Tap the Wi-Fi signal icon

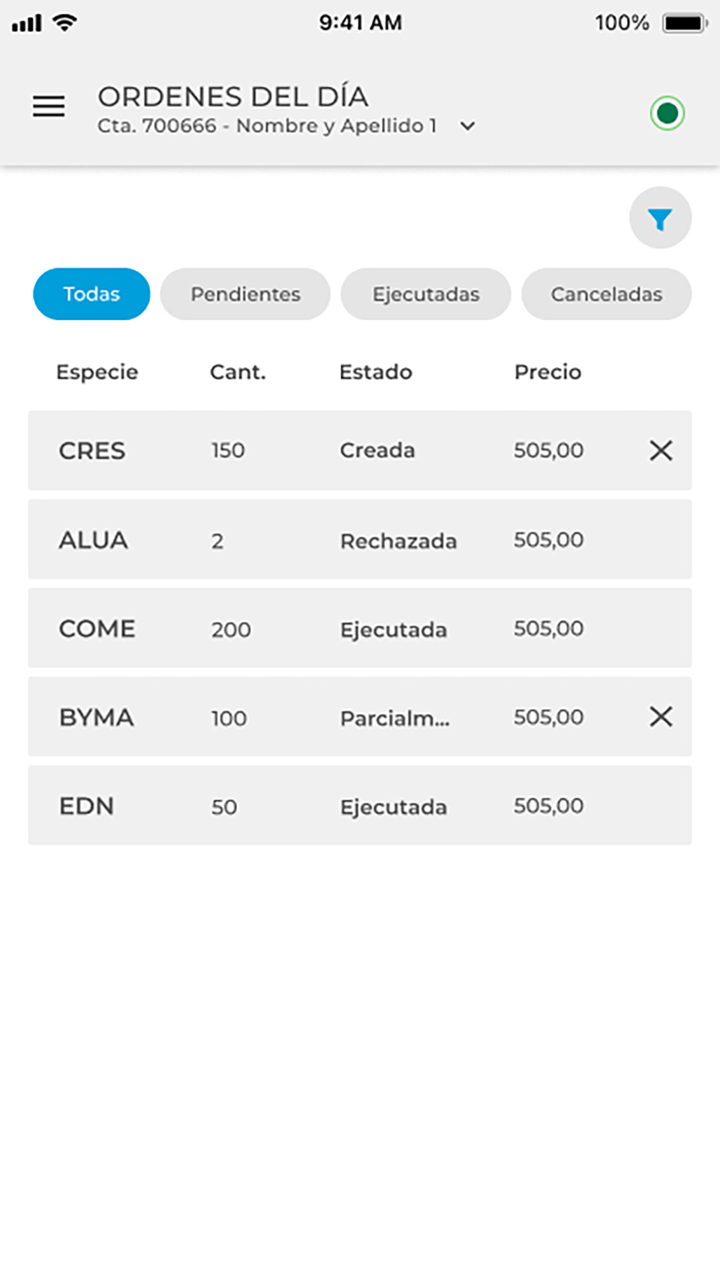66,23
